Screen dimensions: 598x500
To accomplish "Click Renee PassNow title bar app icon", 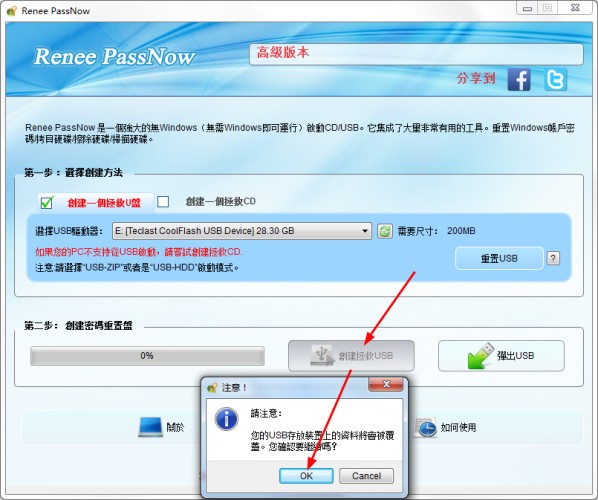I will tap(12, 10).
